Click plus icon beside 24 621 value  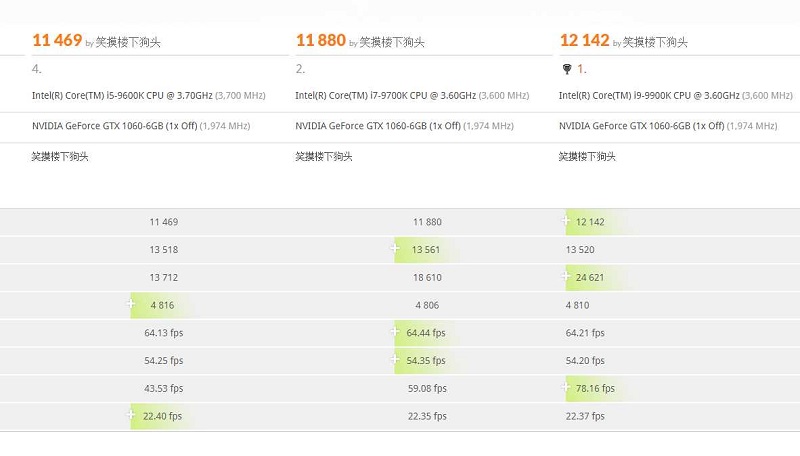pos(566,276)
